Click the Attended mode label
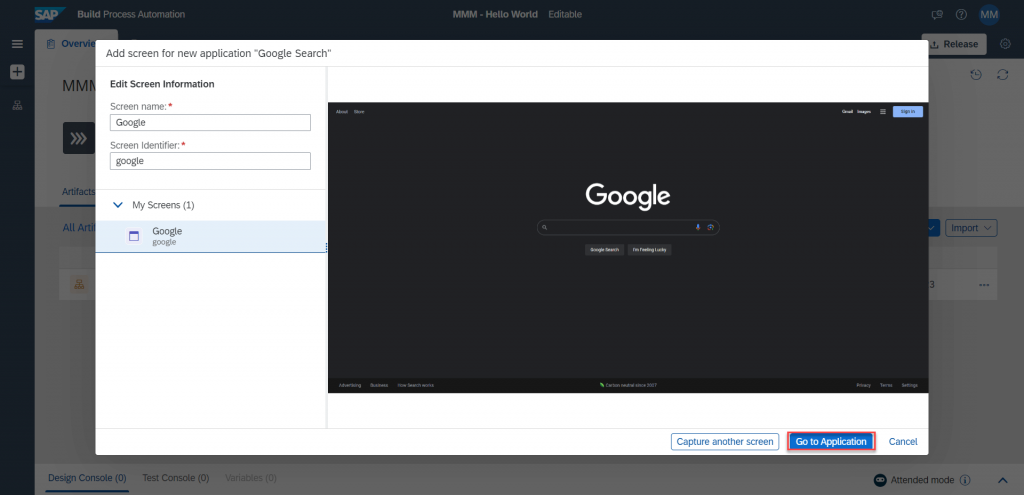This screenshot has height=495, width=1024. 922,480
